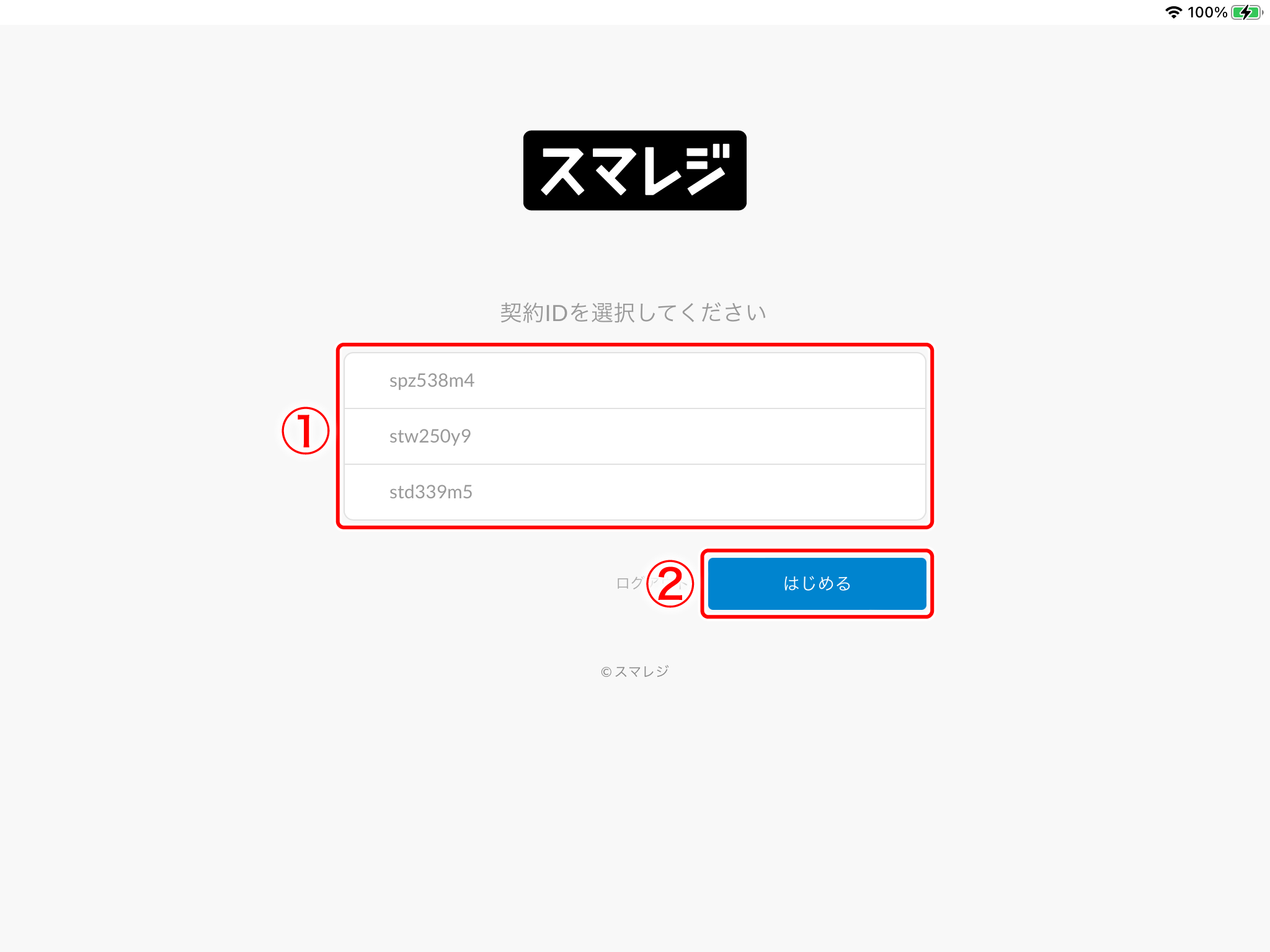1270x952 pixels.
Task: Click the ©スマレジ footer text
Action: (x=635, y=672)
